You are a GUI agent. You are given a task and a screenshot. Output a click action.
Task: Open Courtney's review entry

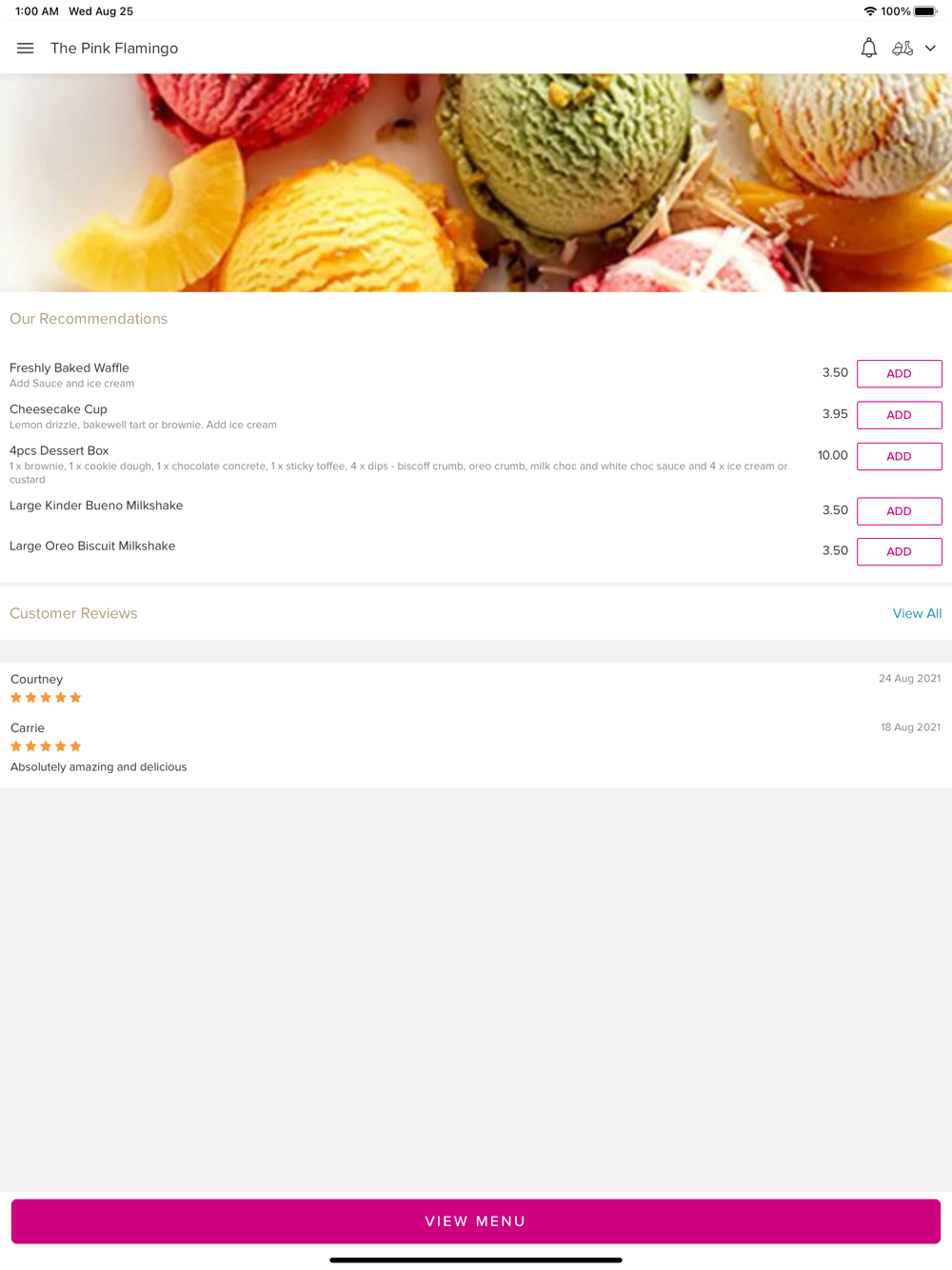point(476,687)
